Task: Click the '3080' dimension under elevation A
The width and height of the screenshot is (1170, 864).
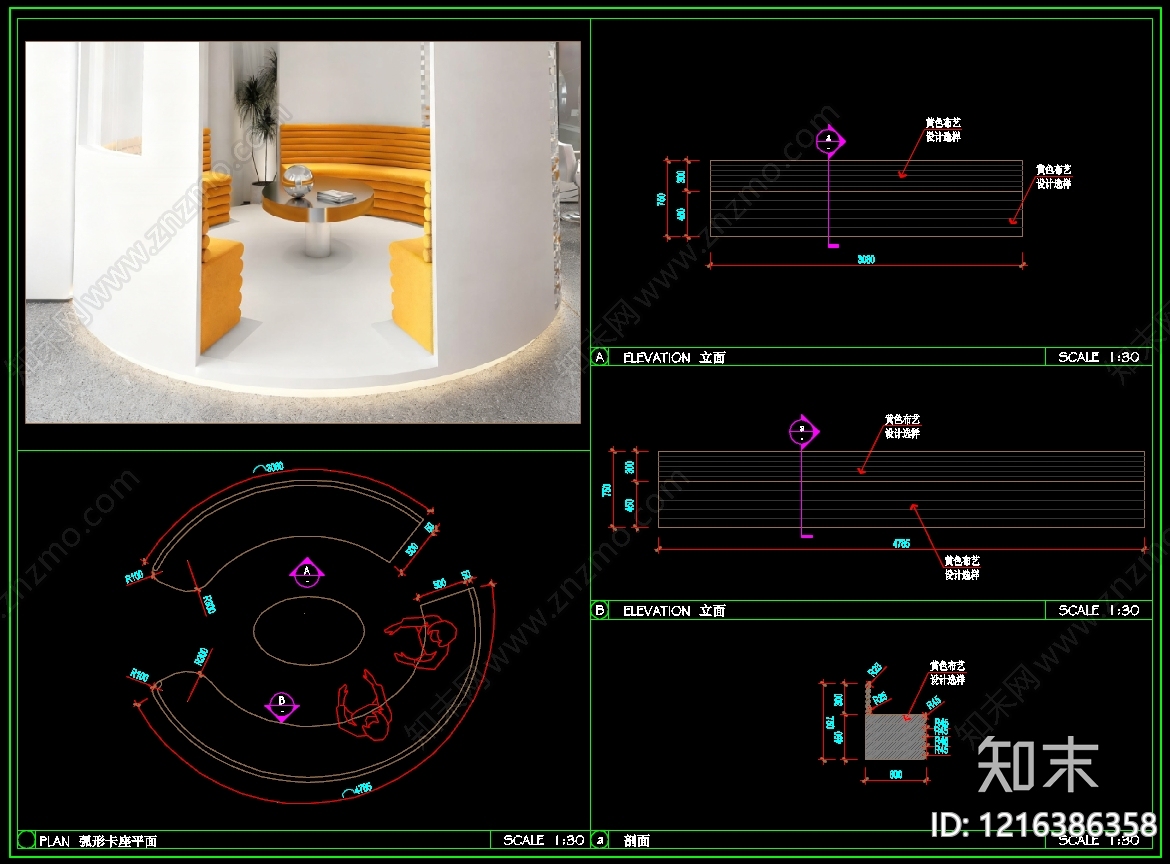Action: point(866,260)
